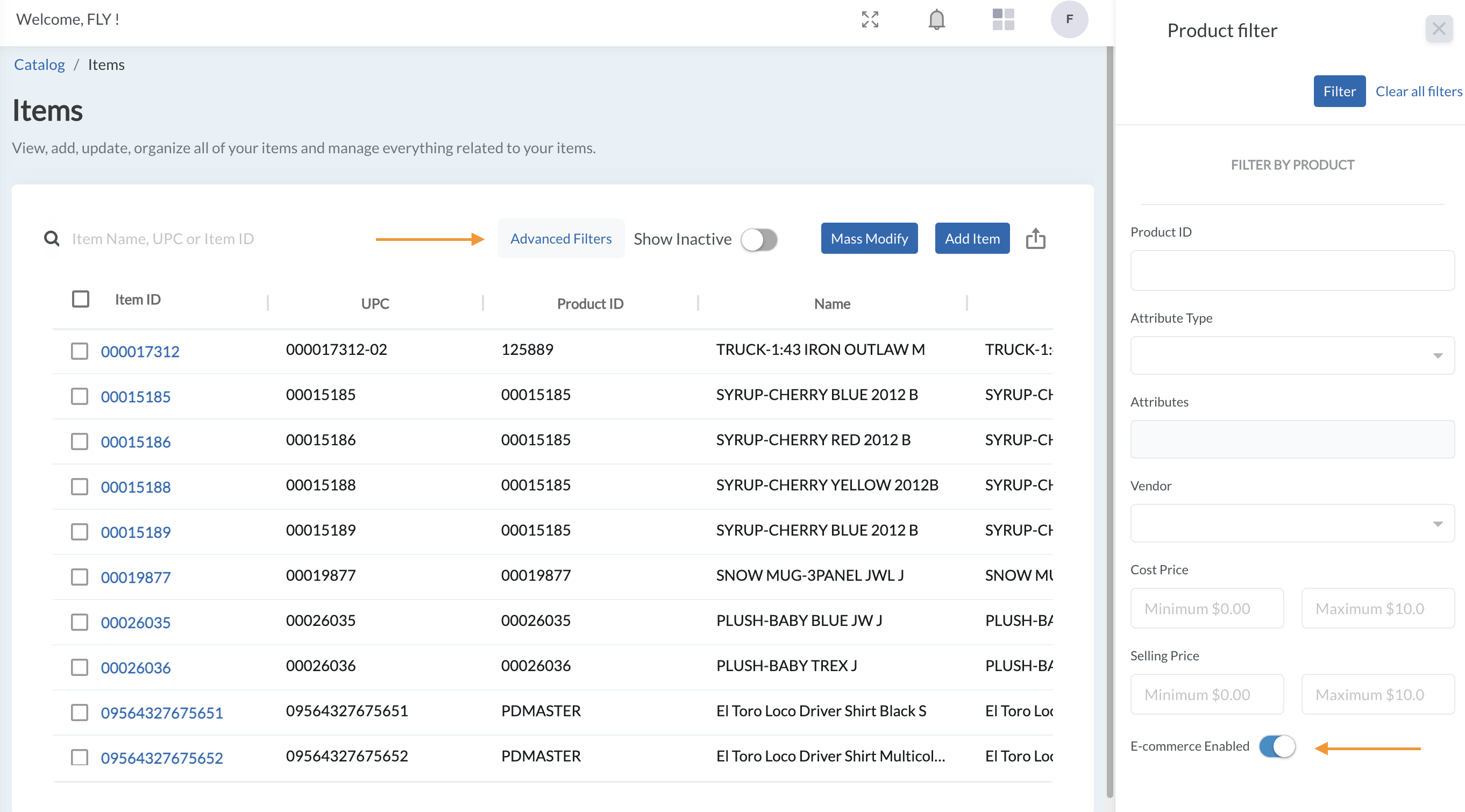Click the search magnifier icon
The height and width of the screenshot is (812, 1465).
point(52,239)
